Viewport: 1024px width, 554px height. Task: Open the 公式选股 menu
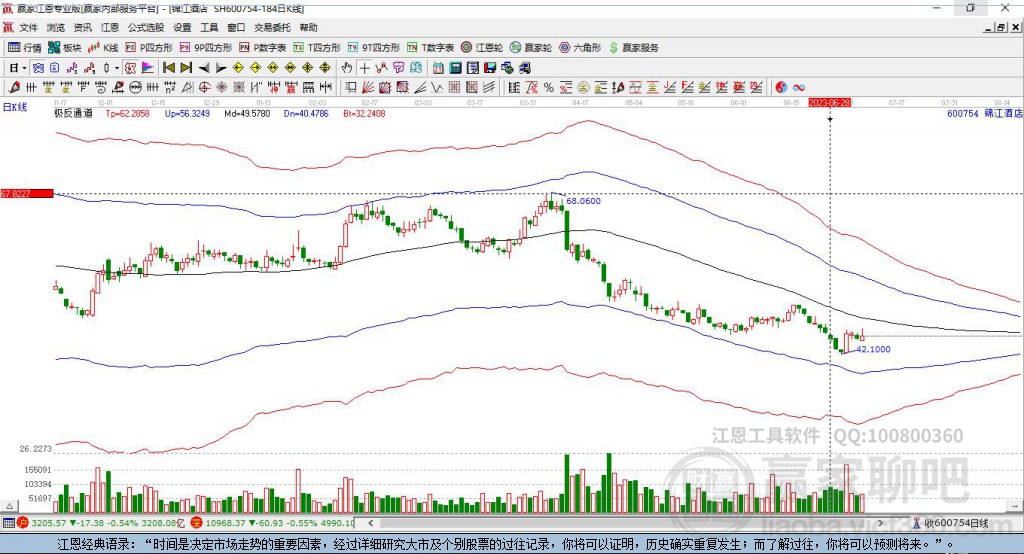click(x=146, y=27)
